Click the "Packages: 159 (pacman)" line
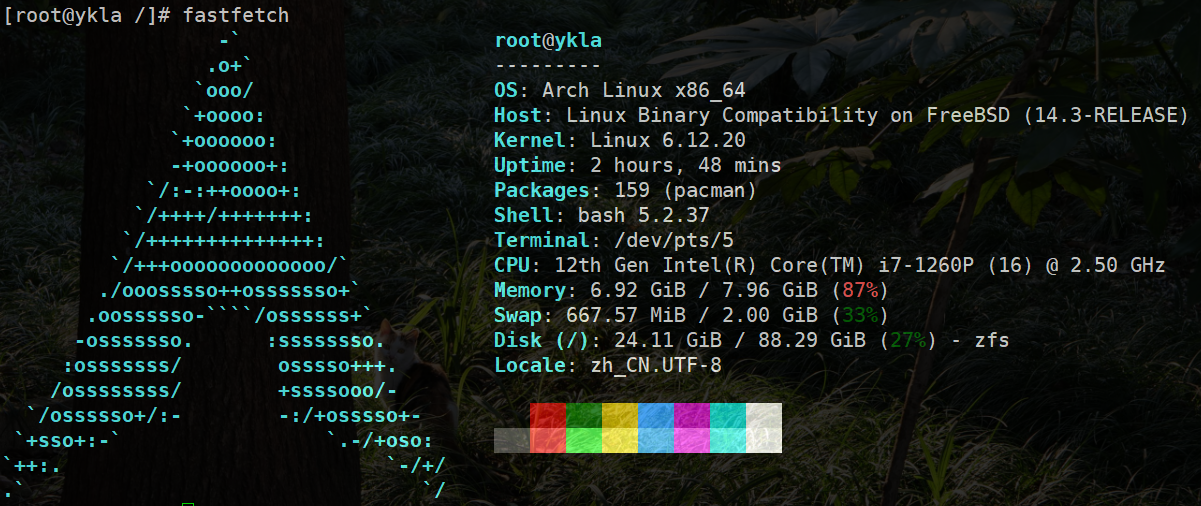The image size is (1201, 506). pos(626,190)
